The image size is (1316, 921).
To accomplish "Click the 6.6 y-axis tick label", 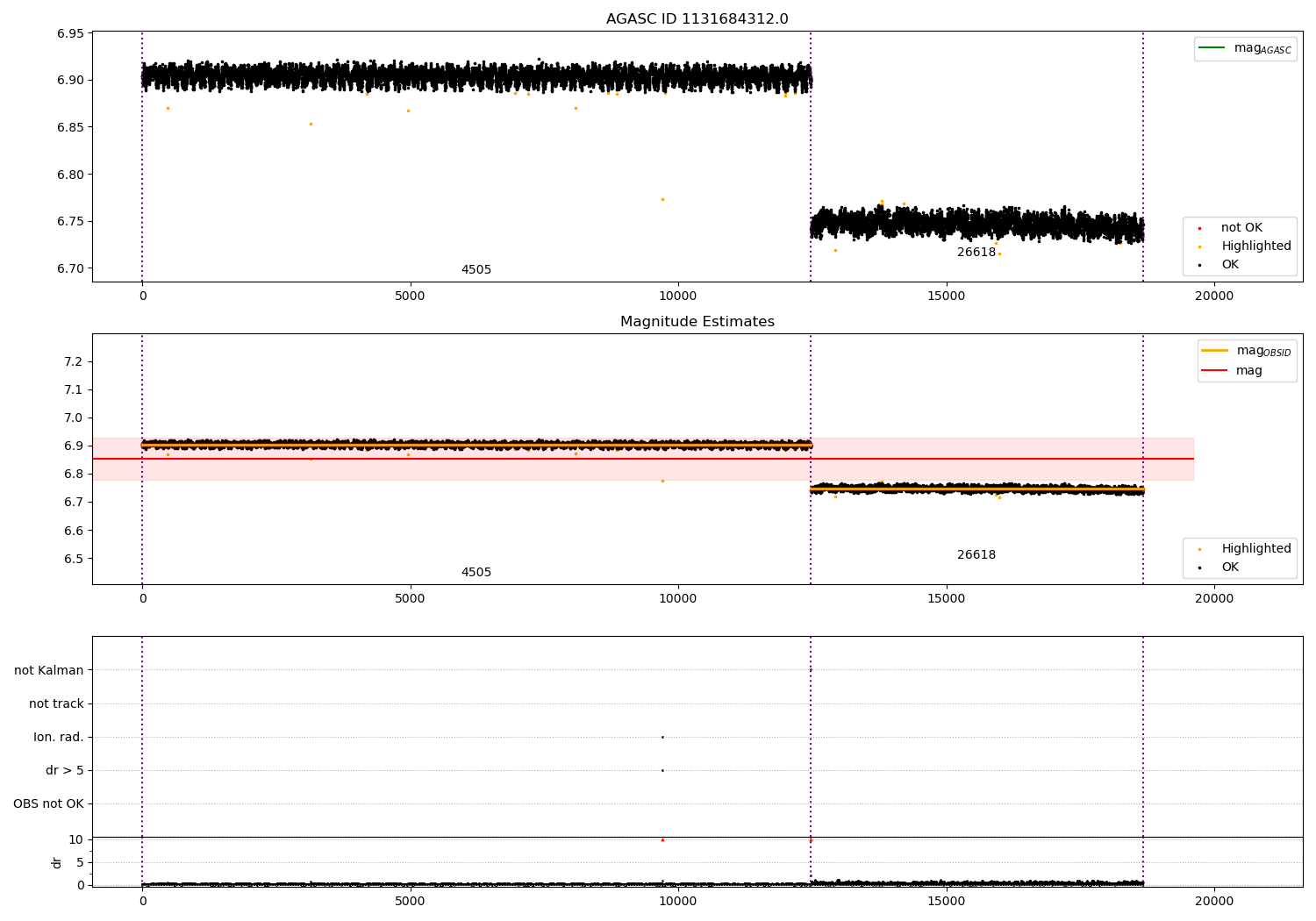I will click(x=74, y=532).
